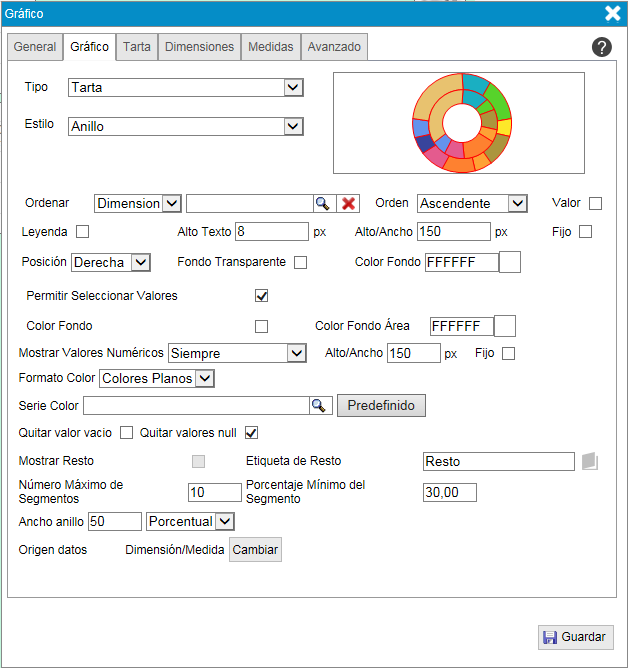Enable the Leyenda checkbox

pyautogui.click(x=83, y=232)
